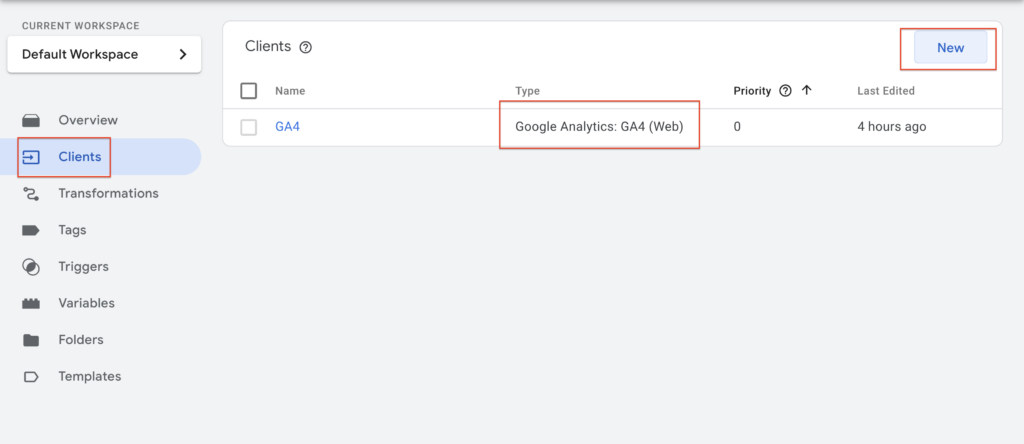Sort by Last Edited column header
1024x444 pixels.
pyautogui.click(x=885, y=91)
